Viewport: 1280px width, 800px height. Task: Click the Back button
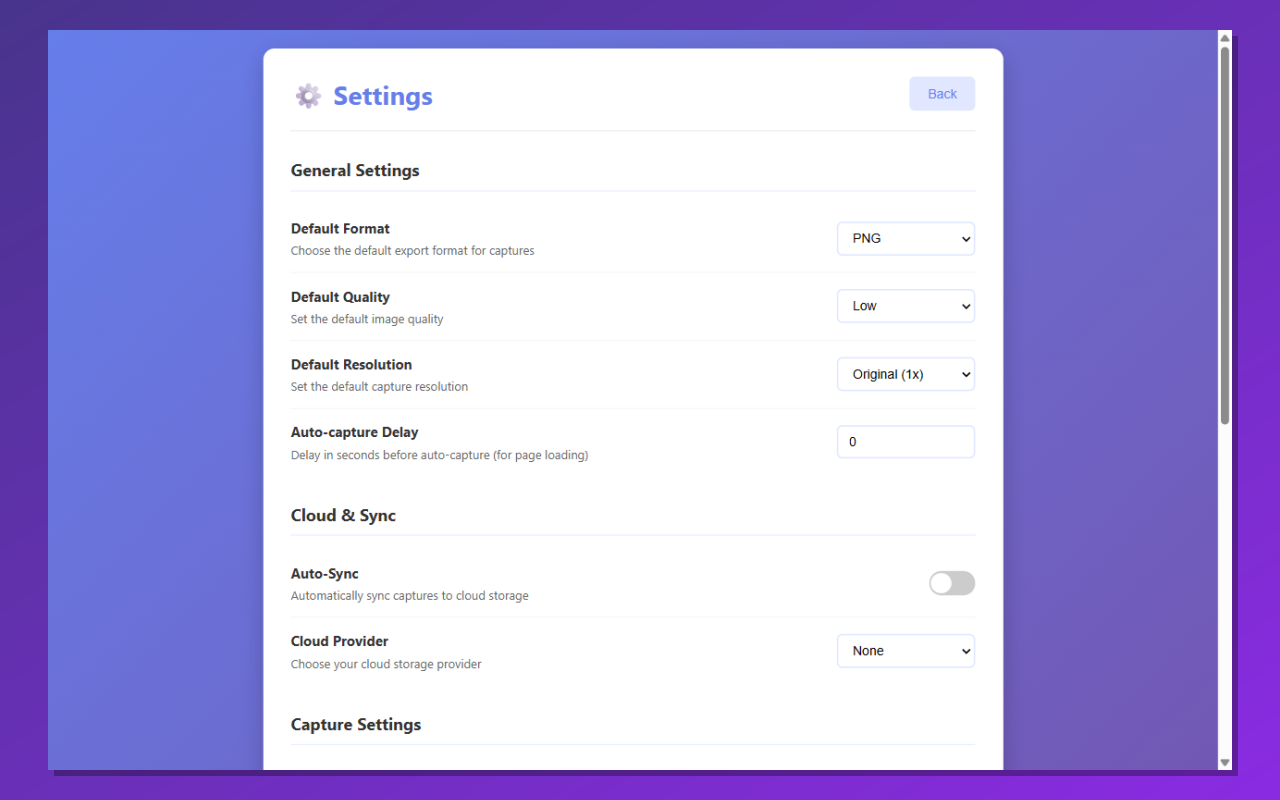click(x=941, y=93)
